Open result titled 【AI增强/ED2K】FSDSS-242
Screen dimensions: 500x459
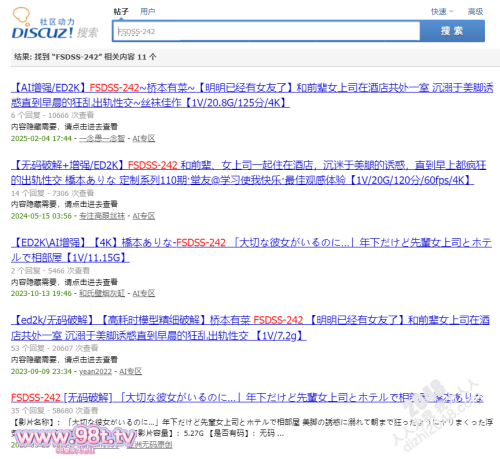[252, 95]
